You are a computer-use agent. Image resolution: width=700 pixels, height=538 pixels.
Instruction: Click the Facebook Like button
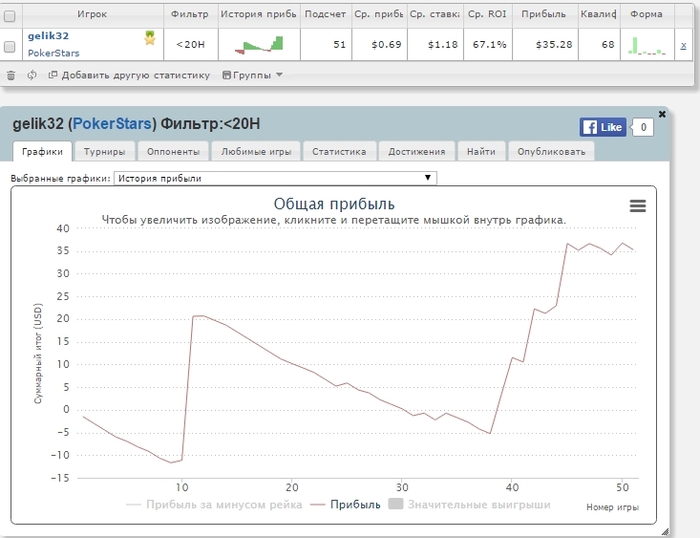pyautogui.click(x=603, y=127)
